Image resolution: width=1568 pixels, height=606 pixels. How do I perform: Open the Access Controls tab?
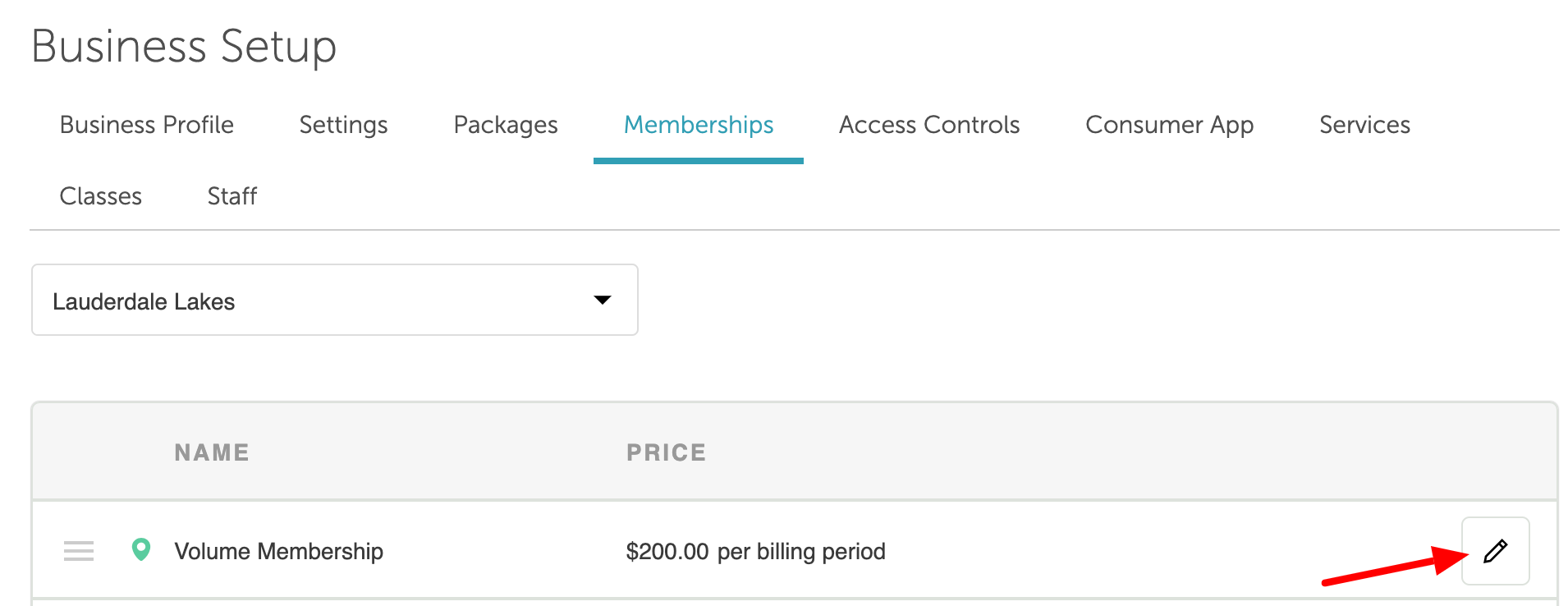[929, 125]
